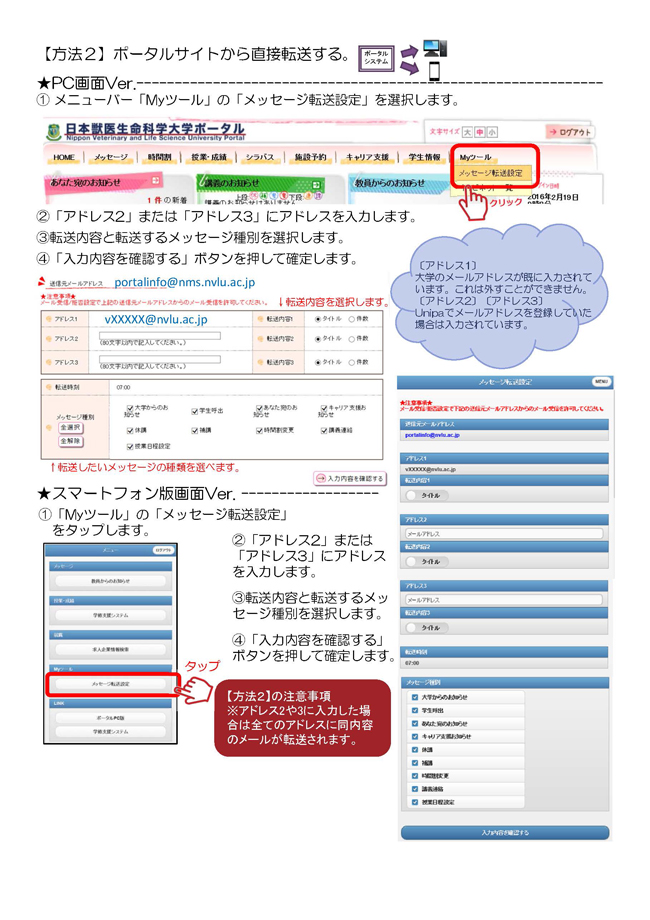Open the 授業・成績 menu item
This screenshot has width=650, height=920.
[209, 157]
